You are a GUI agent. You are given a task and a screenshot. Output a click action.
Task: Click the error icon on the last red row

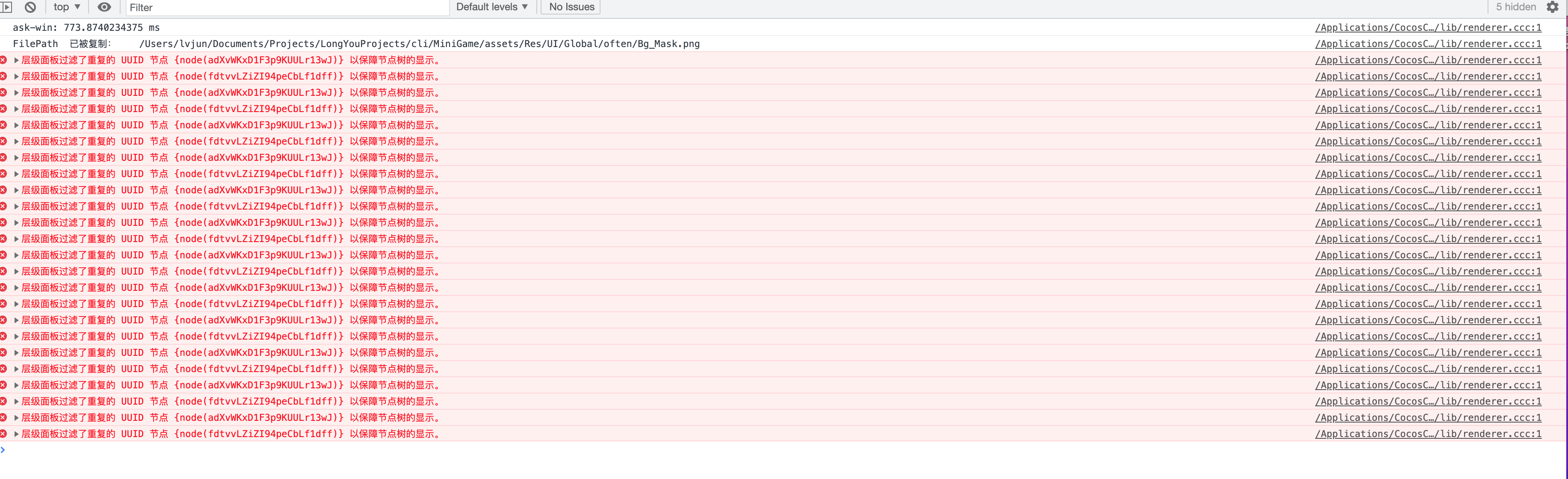(4, 433)
